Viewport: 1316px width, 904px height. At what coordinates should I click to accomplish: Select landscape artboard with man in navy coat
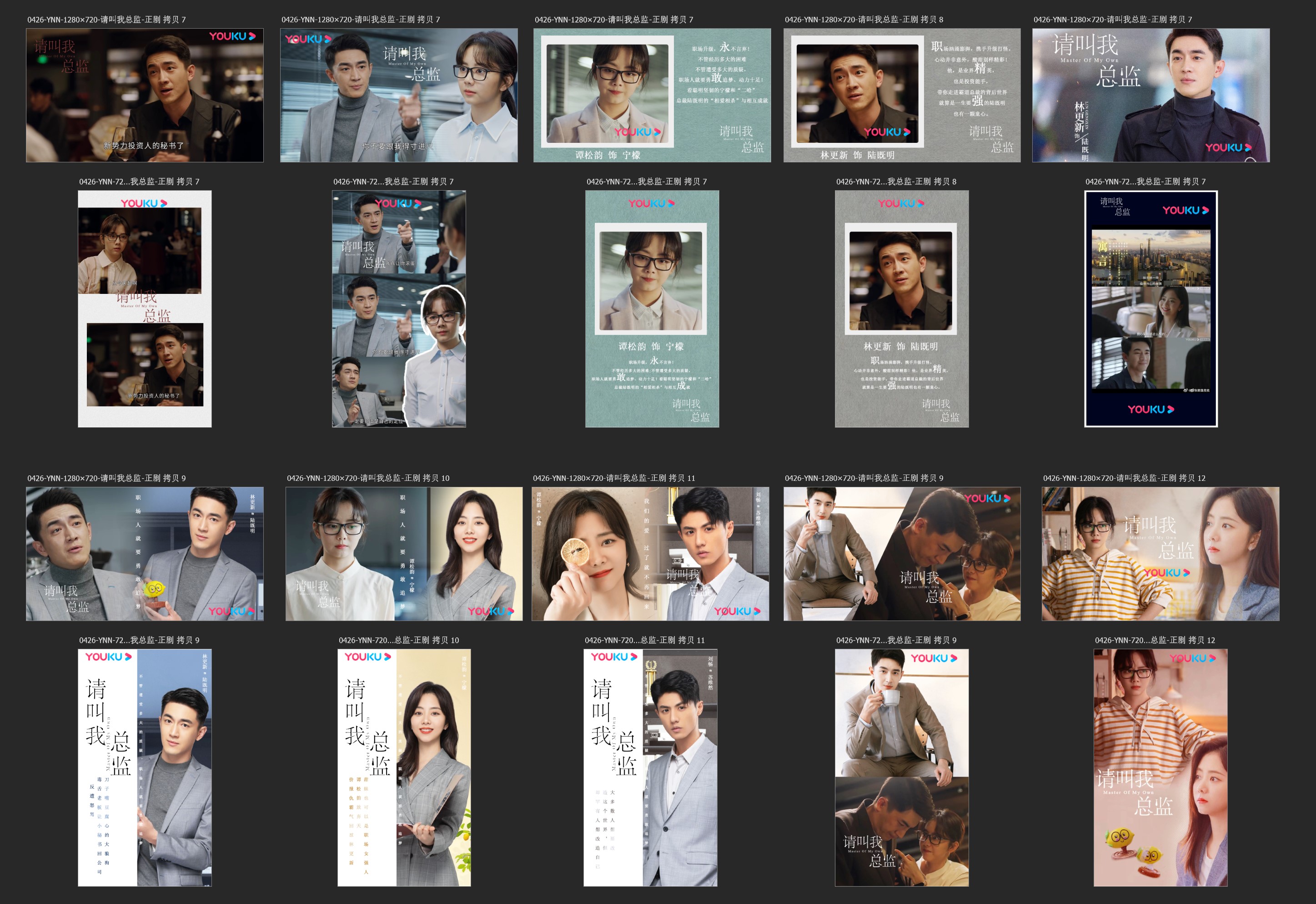tap(1150, 95)
